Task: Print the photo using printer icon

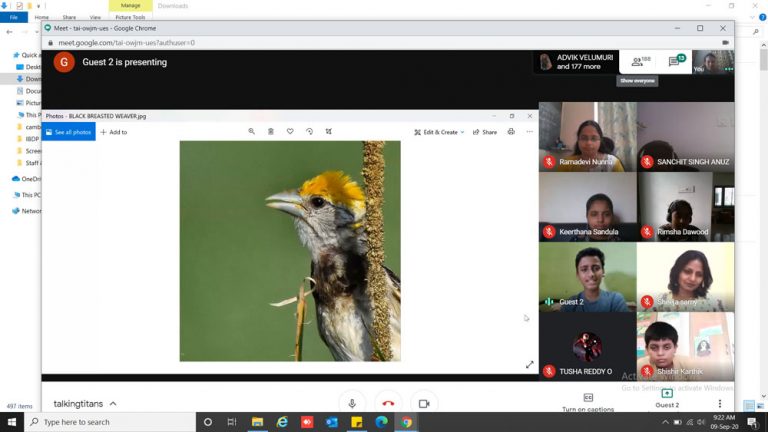Action: [x=511, y=132]
